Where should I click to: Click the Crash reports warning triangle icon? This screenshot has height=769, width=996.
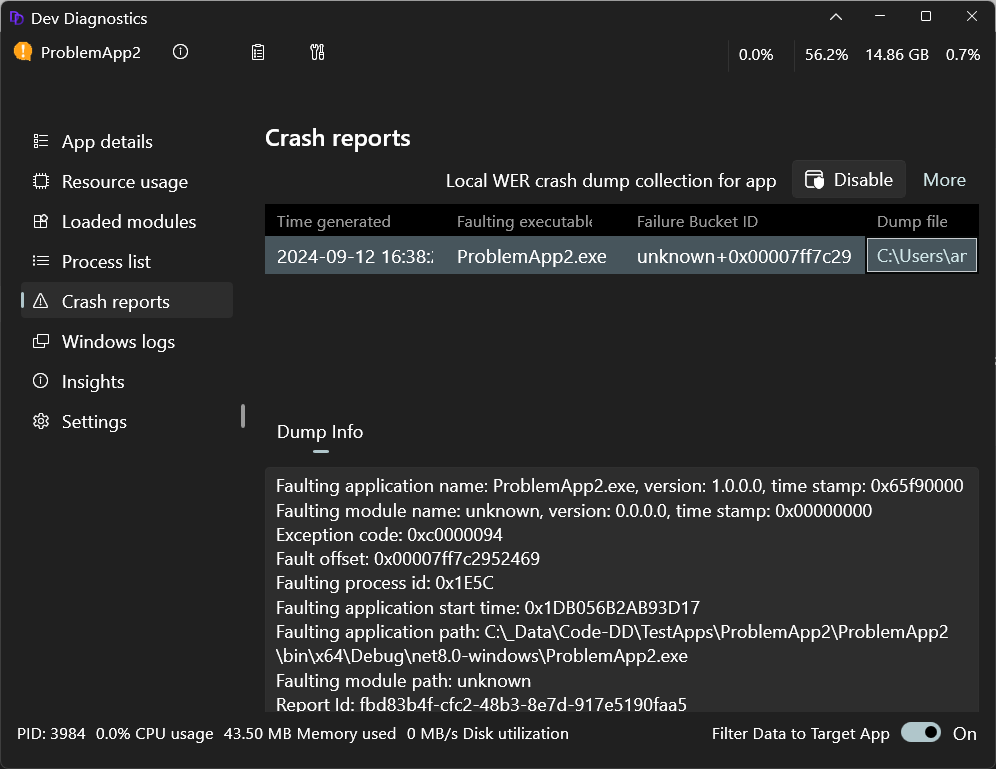click(x=41, y=301)
